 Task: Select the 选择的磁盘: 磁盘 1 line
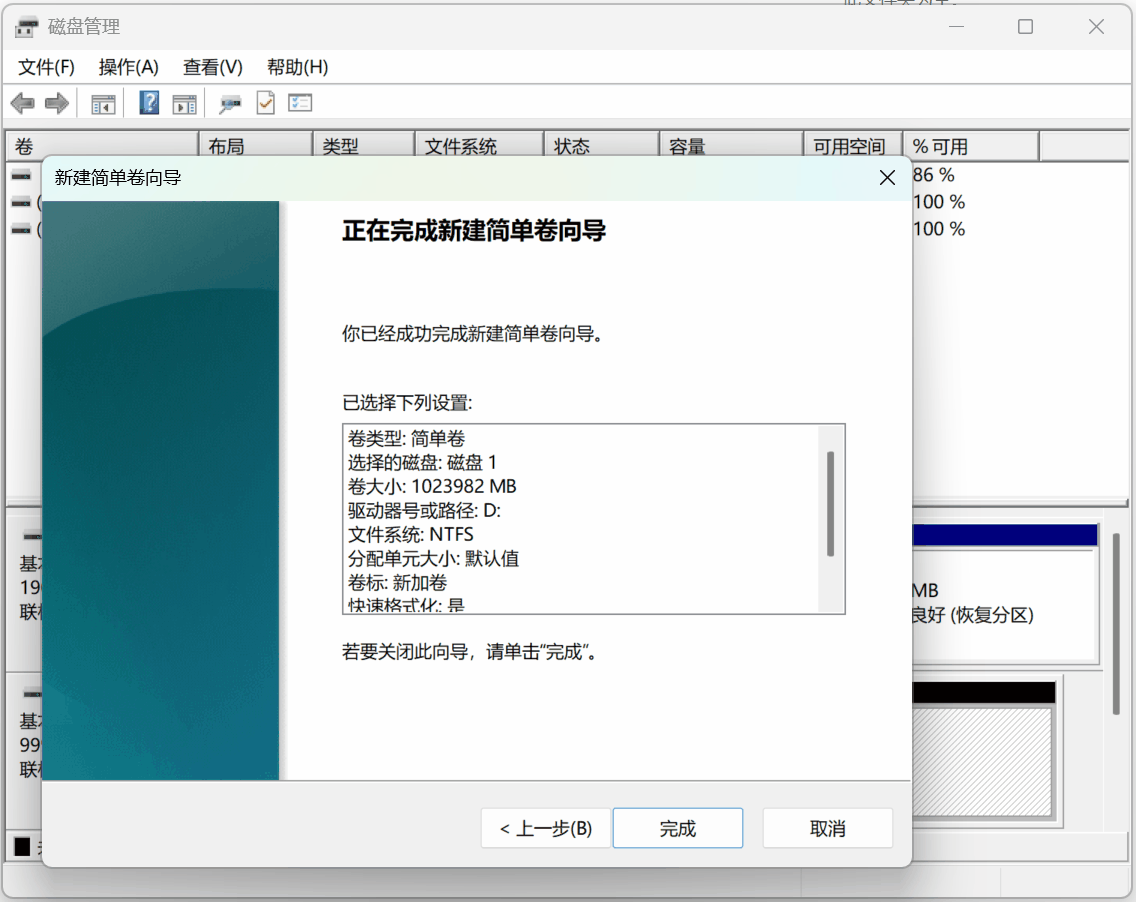pyautogui.click(x=422, y=462)
